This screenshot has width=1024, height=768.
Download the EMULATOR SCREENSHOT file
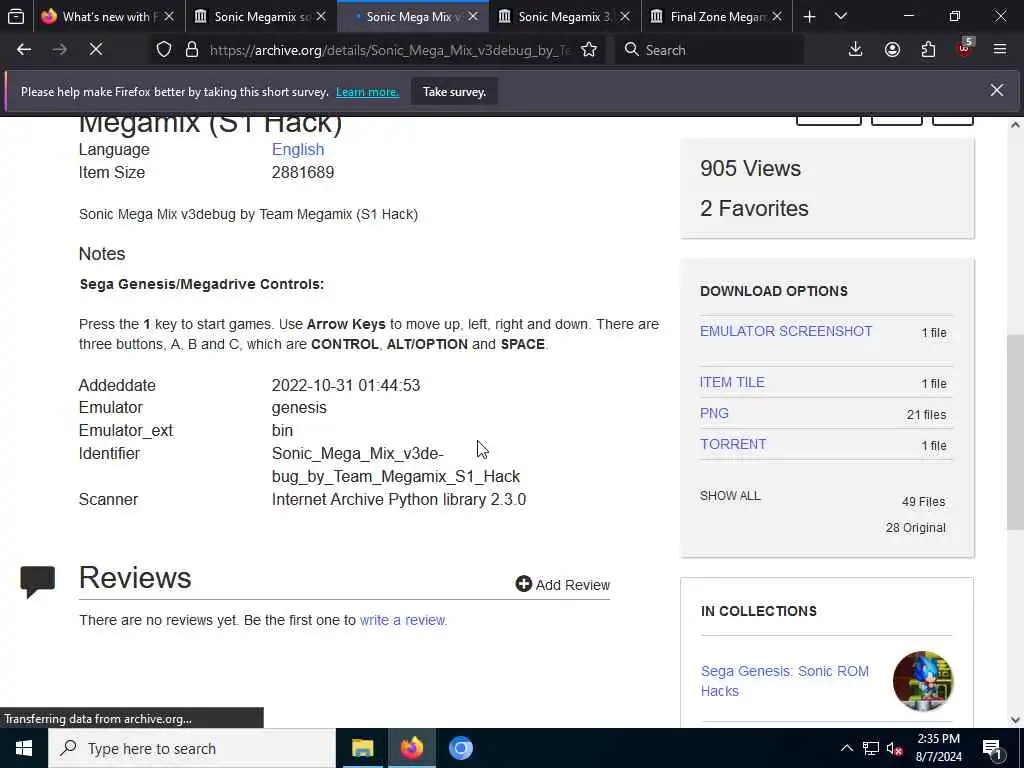pos(786,331)
